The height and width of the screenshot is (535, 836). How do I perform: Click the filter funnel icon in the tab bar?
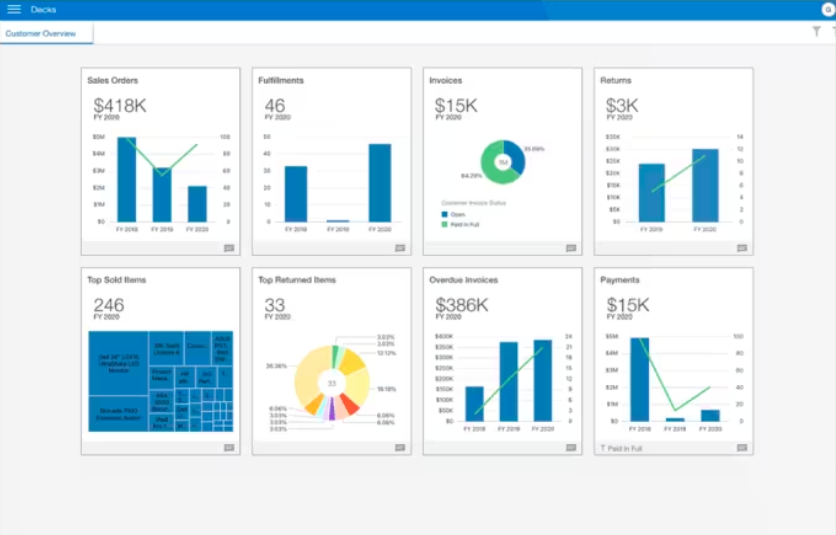[816, 32]
